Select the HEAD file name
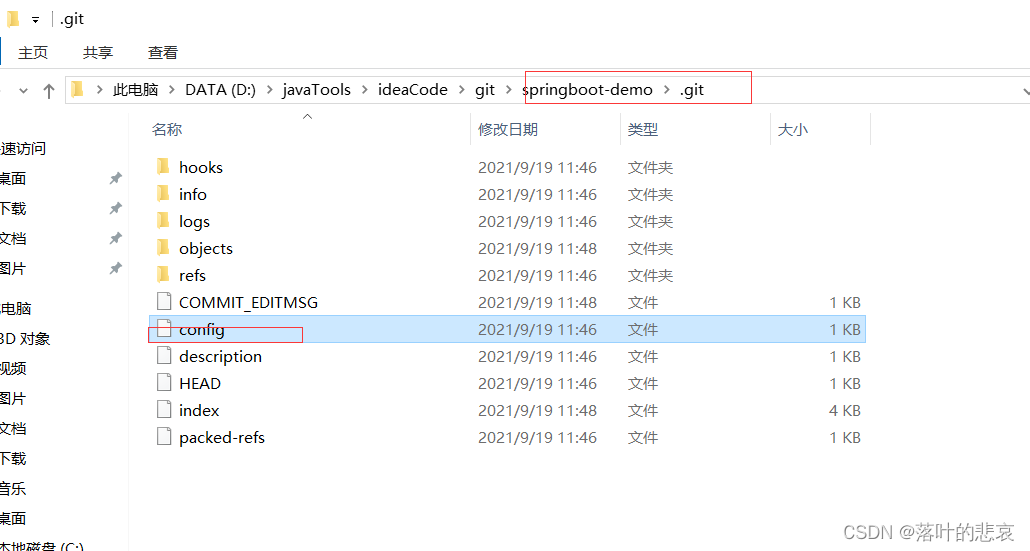 coord(200,384)
